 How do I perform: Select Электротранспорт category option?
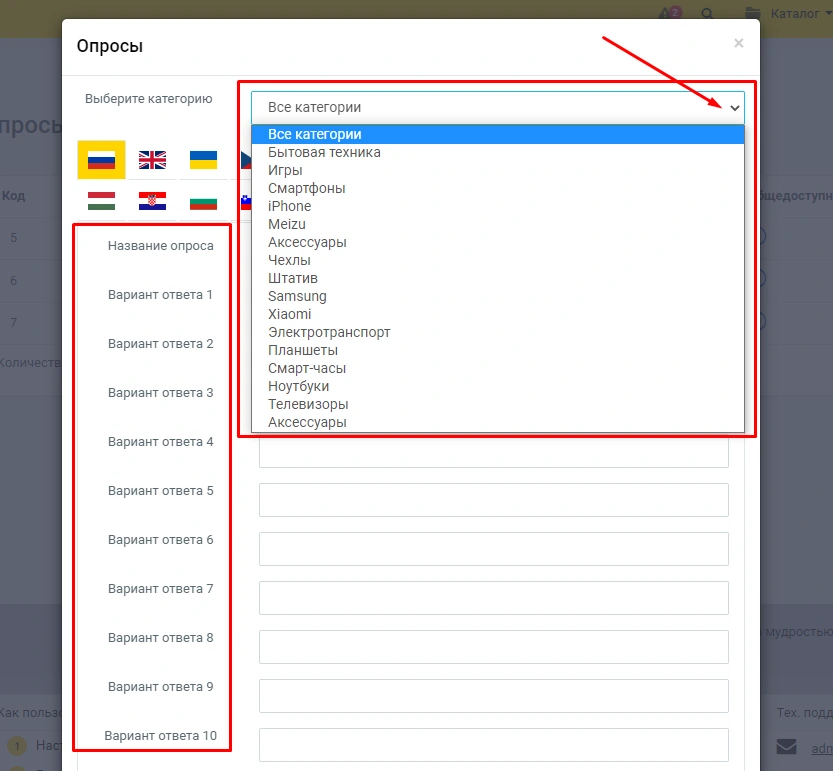point(329,332)
